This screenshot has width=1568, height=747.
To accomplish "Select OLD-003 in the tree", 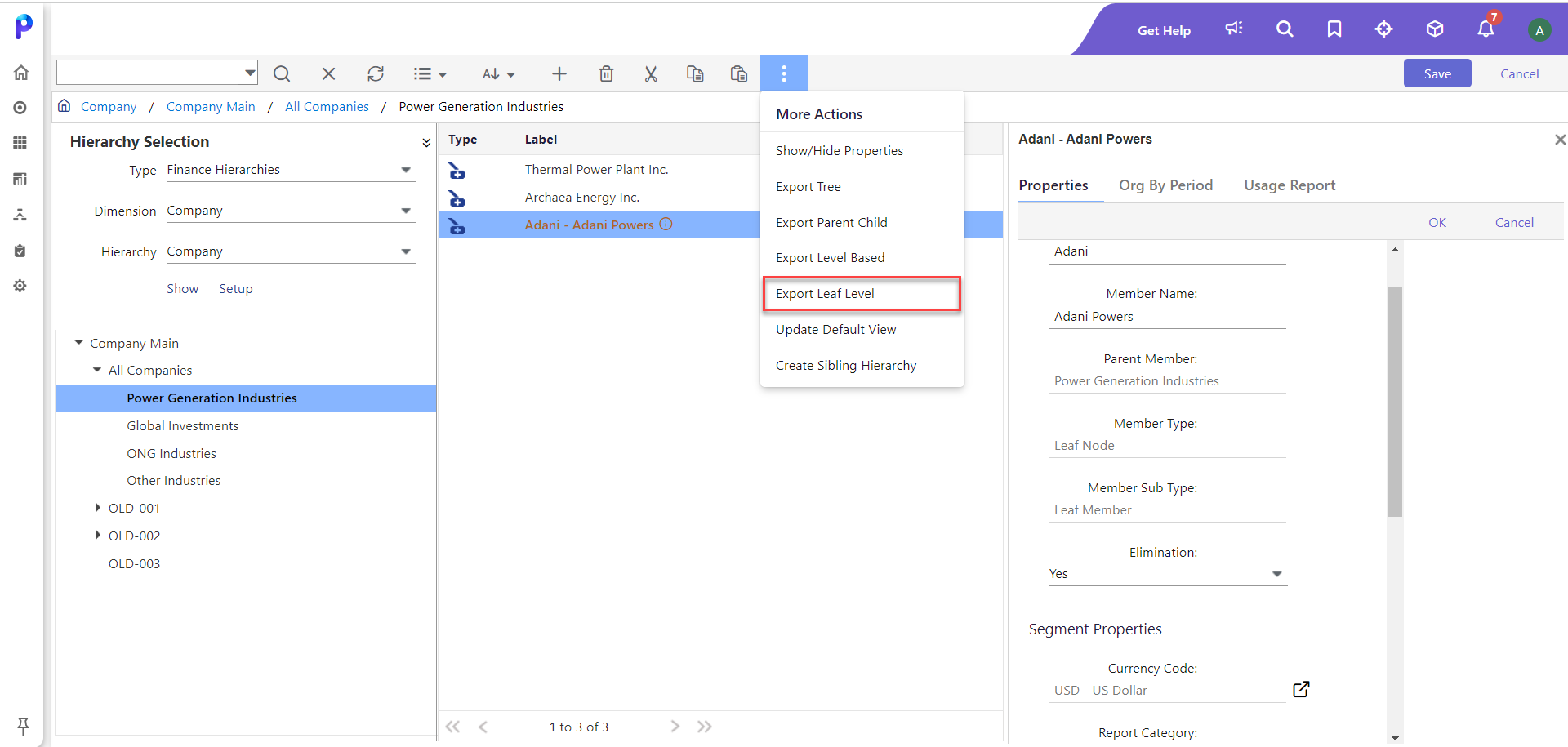I will tap(134, 564).
